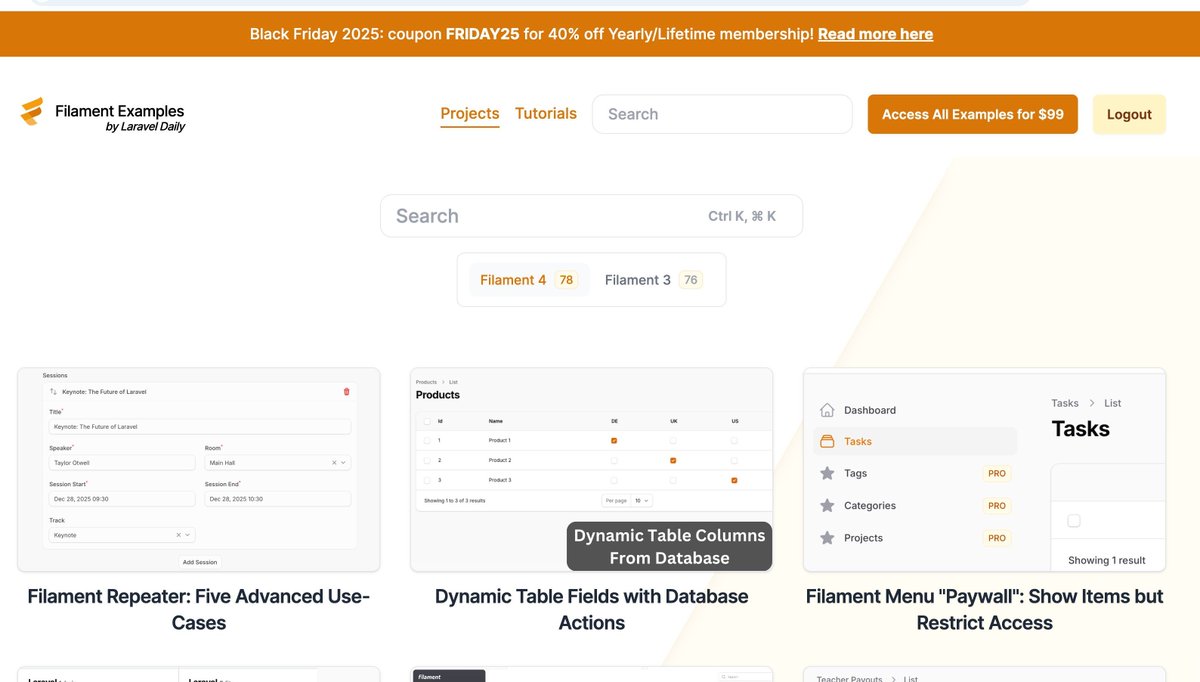Click the star icon next to Categories
The image size is (1200, 682).
[x=827, y=505]
